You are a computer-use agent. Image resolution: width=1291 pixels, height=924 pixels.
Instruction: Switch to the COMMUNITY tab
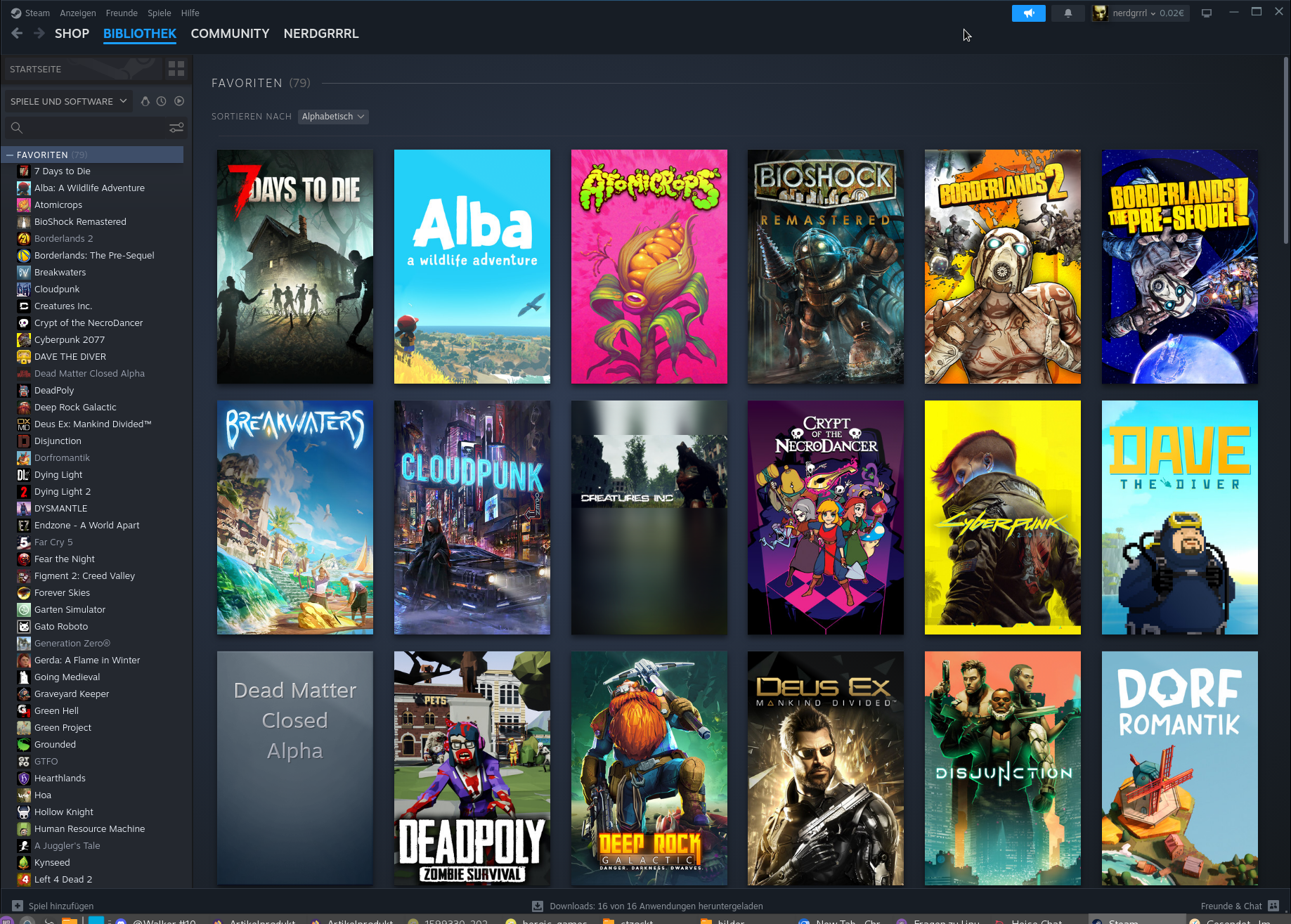[x=230, y=34]
